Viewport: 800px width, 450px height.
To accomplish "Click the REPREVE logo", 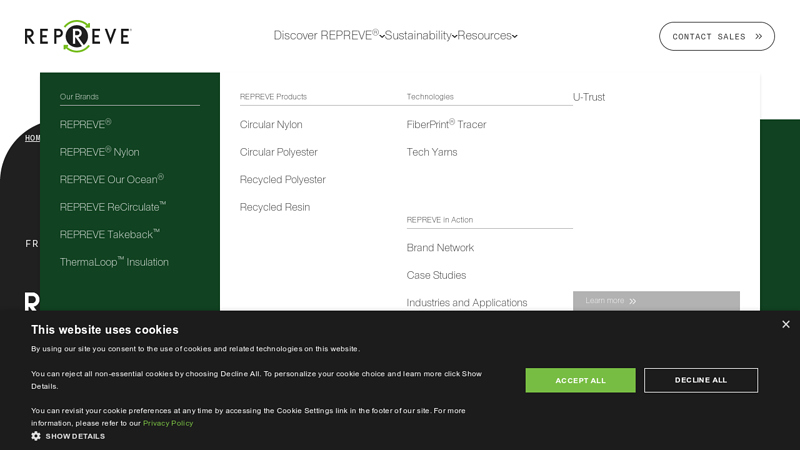I will [78, 36].
